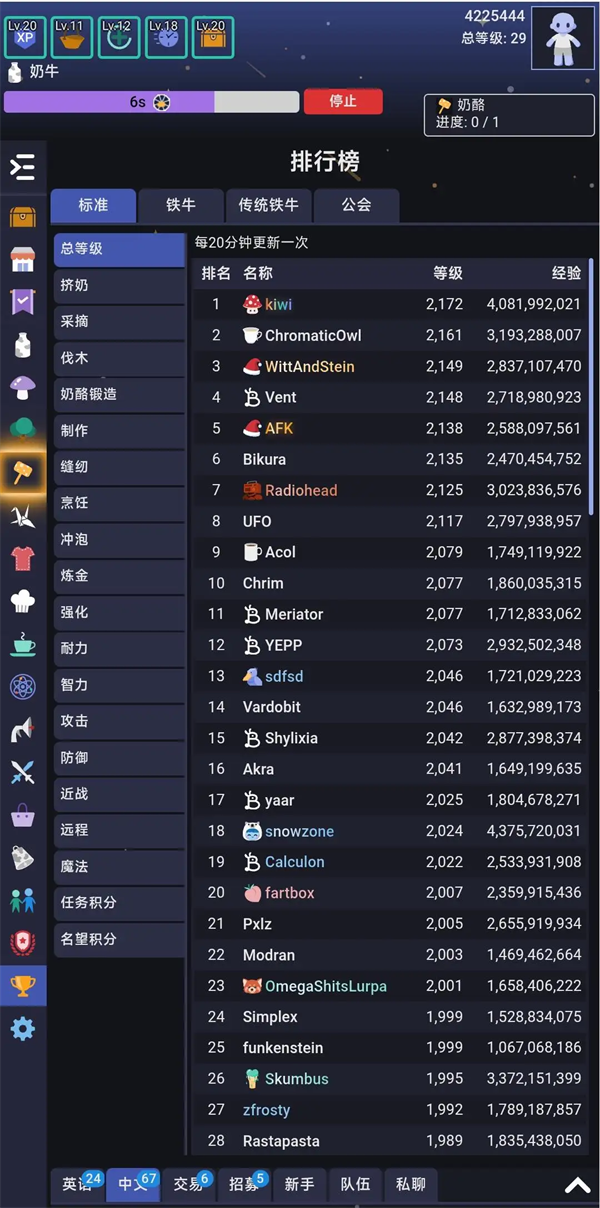This screenshot has width=600, height=1208.
Task: Click the red 停止 stop button
Action: pos(343,101)
